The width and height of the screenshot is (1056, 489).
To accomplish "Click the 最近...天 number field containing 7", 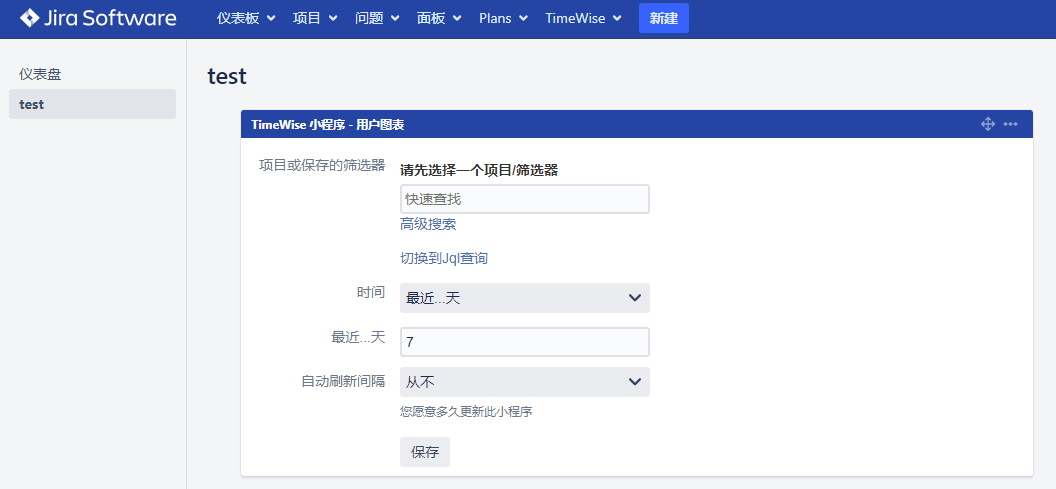I will point(524,342).
